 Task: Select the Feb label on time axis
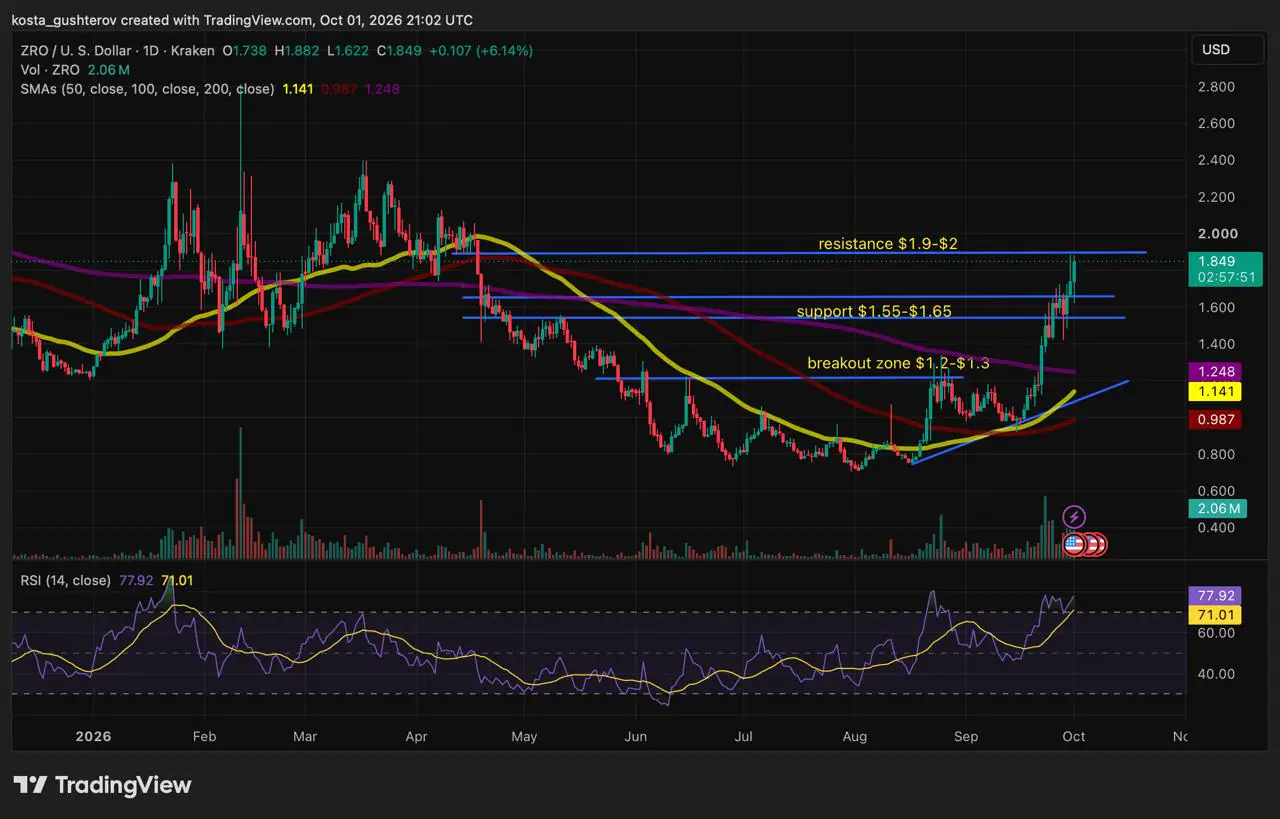[204, 737]
